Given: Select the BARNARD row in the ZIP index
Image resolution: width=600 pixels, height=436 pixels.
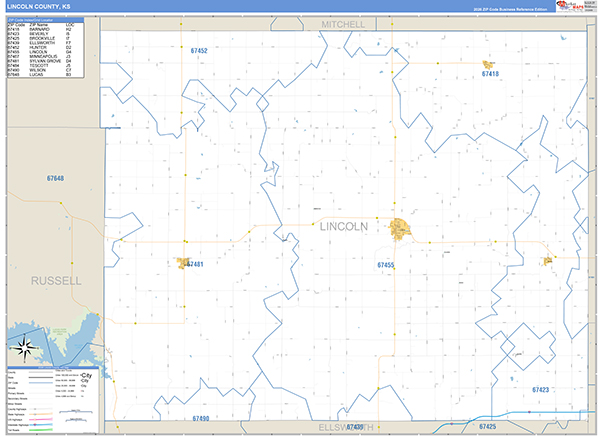Looking at the screenshot, I should 40,29.
